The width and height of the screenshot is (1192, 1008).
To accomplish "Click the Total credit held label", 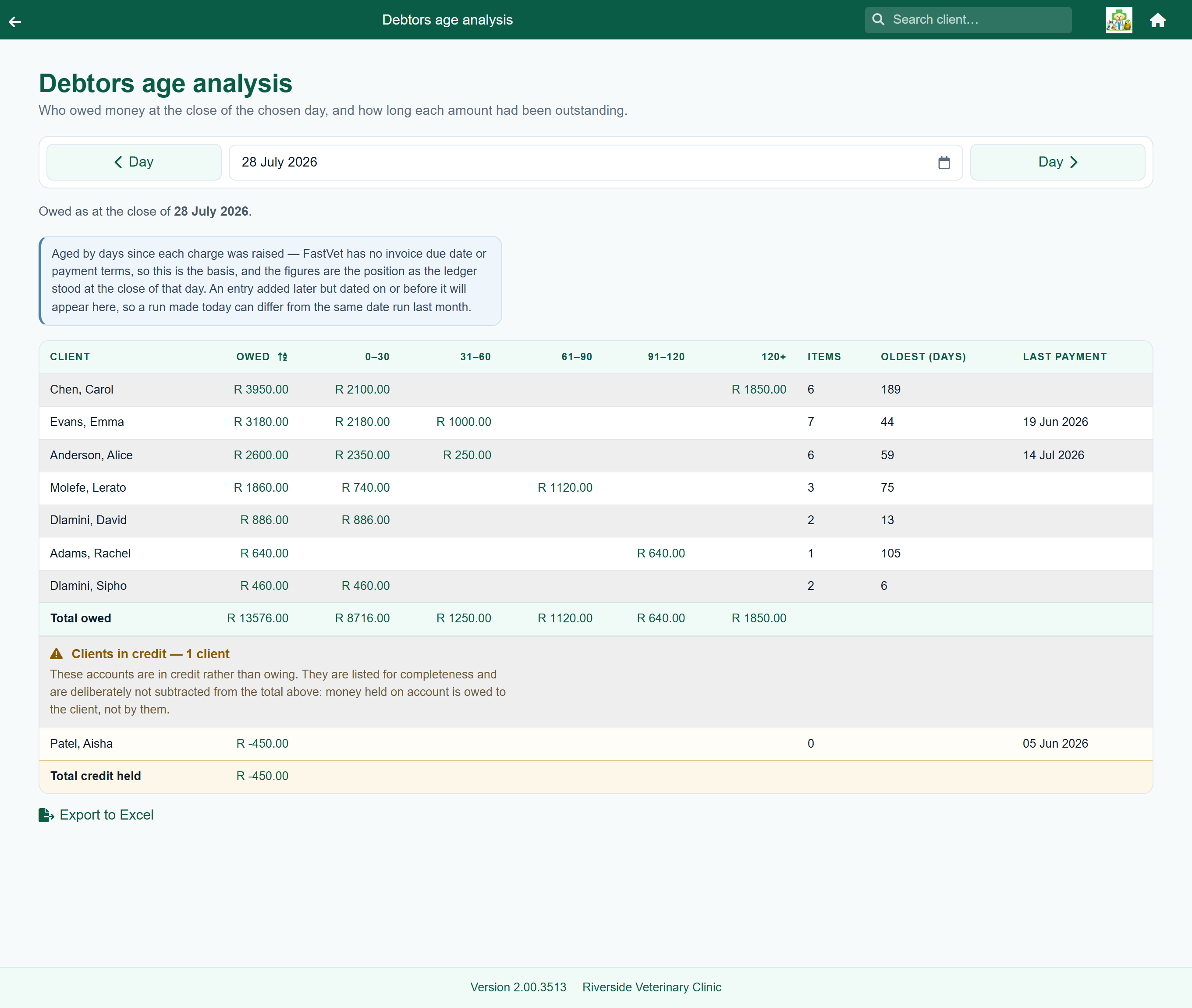I will pyautogui.click(x=96, y=776).
